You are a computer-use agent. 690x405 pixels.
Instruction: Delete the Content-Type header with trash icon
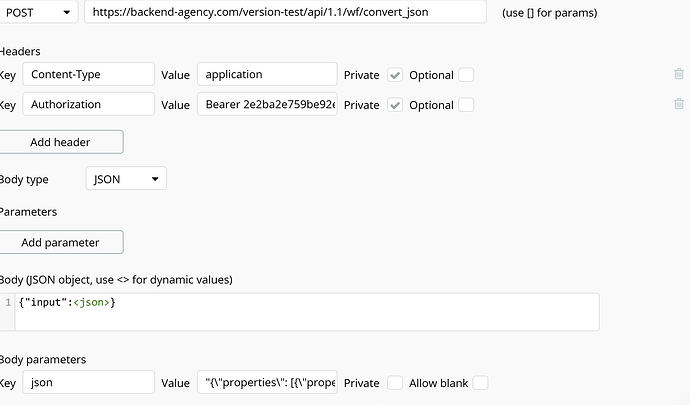679,74
